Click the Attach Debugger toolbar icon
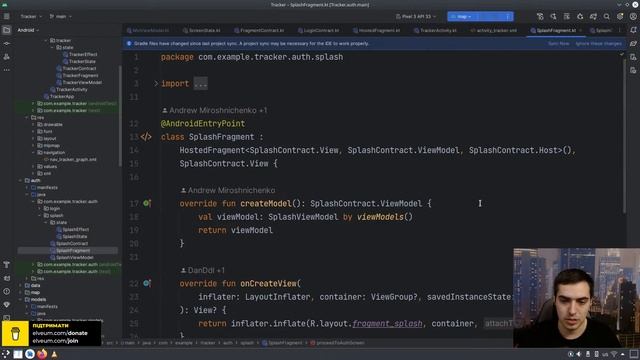This screenshot has height=360, width=640. 580,16
